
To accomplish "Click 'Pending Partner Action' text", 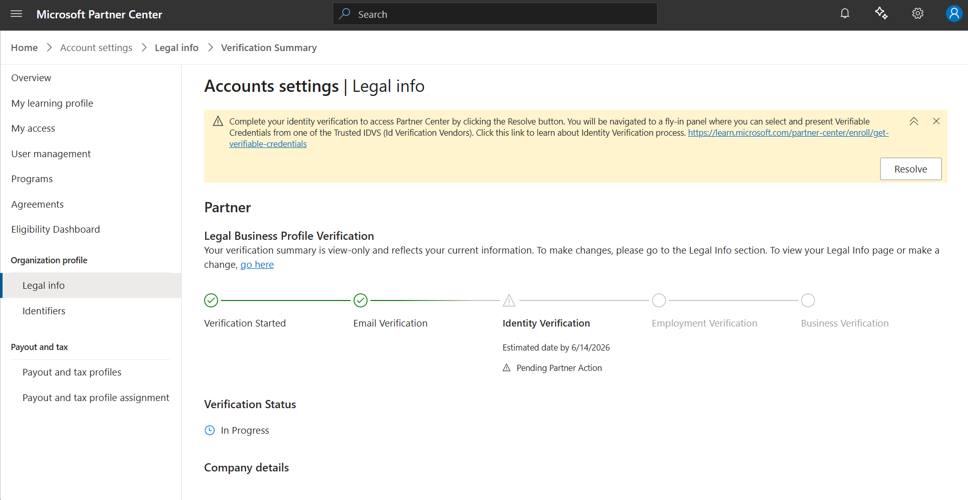I will [559, 368].
